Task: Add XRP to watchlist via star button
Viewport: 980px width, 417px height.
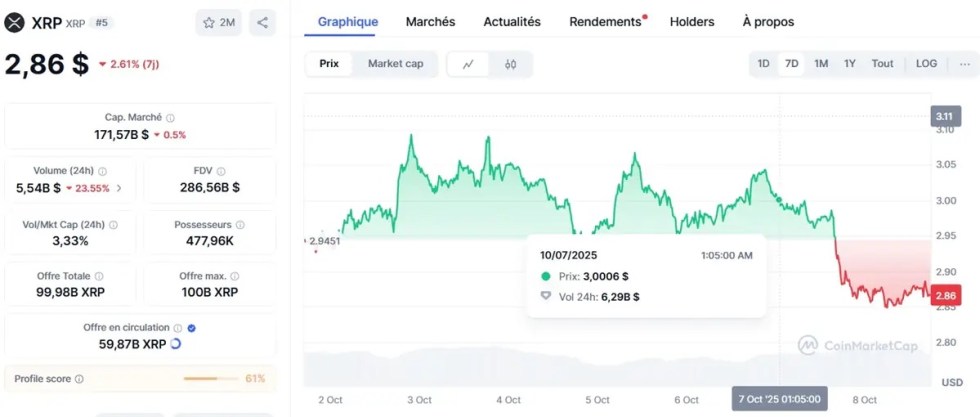Action: point(219,23)
